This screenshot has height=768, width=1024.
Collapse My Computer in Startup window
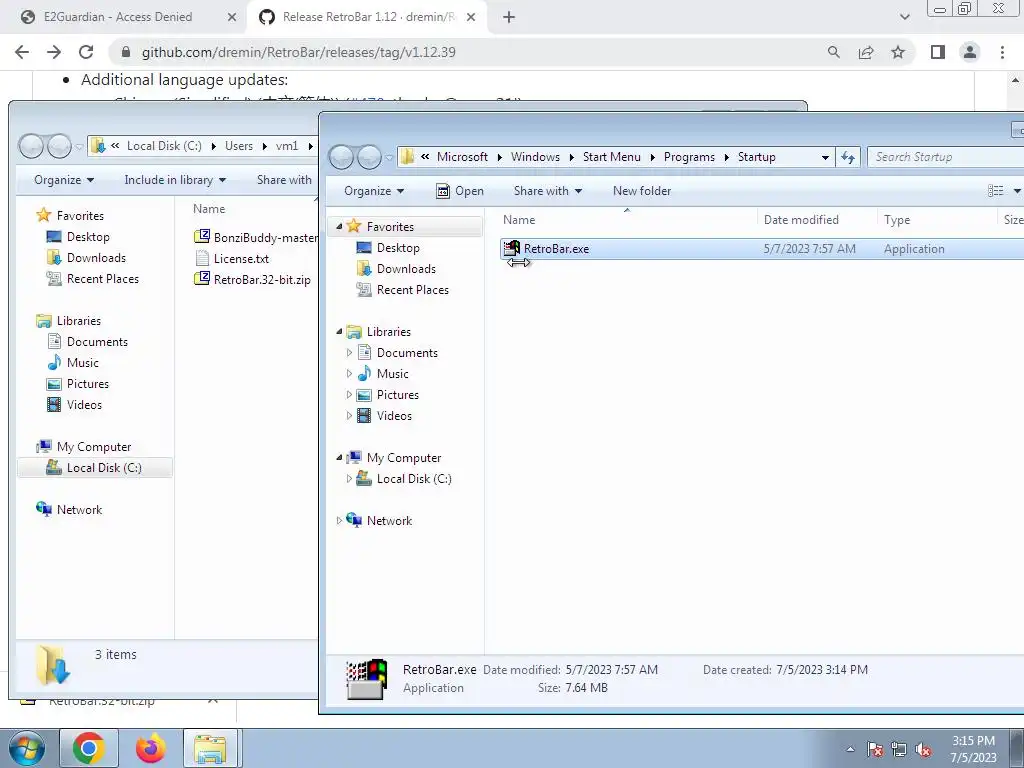coord(339,458)
